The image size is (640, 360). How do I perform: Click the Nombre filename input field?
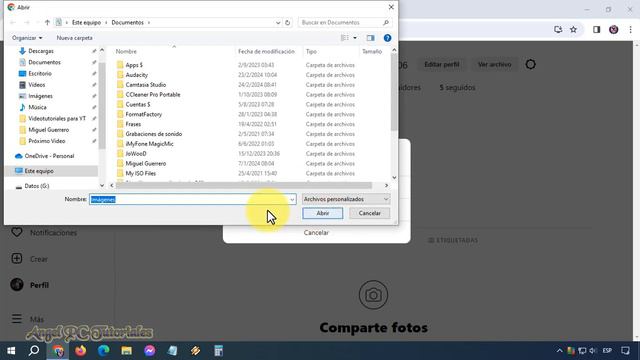(189, 199)
